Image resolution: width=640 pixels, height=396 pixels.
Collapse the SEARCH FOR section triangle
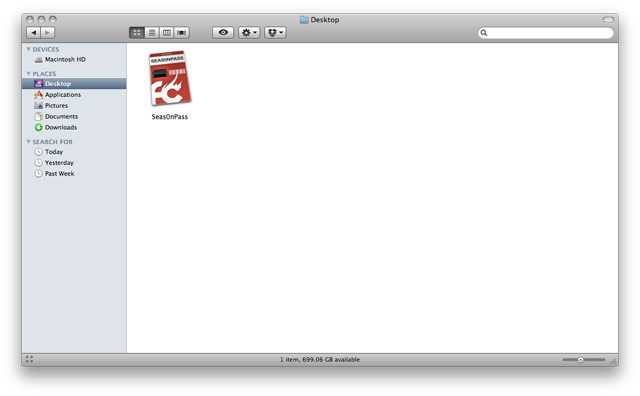point(29,142)
